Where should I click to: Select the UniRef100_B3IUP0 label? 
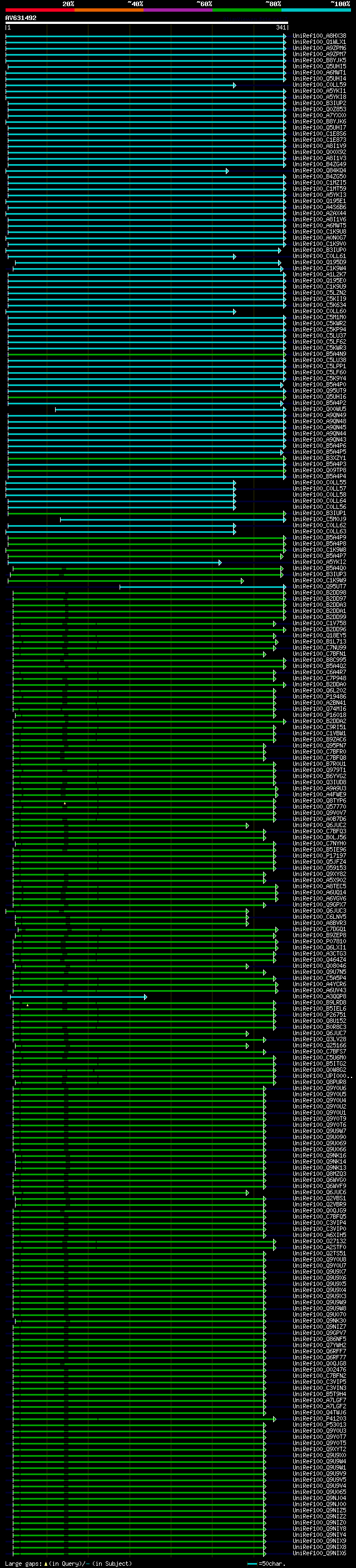(x=319, y=250)
